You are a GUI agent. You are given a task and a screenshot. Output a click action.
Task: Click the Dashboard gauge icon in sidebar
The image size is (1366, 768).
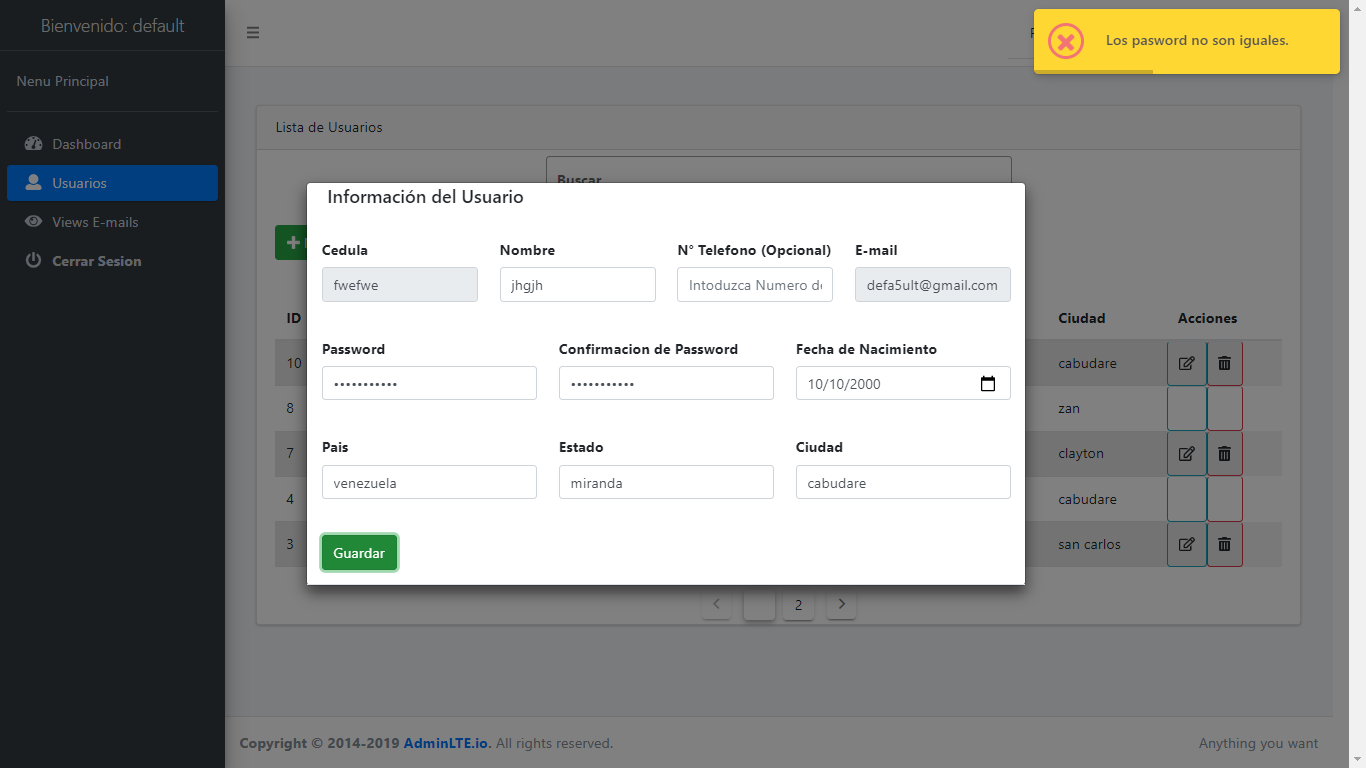[x=33, y=143]
